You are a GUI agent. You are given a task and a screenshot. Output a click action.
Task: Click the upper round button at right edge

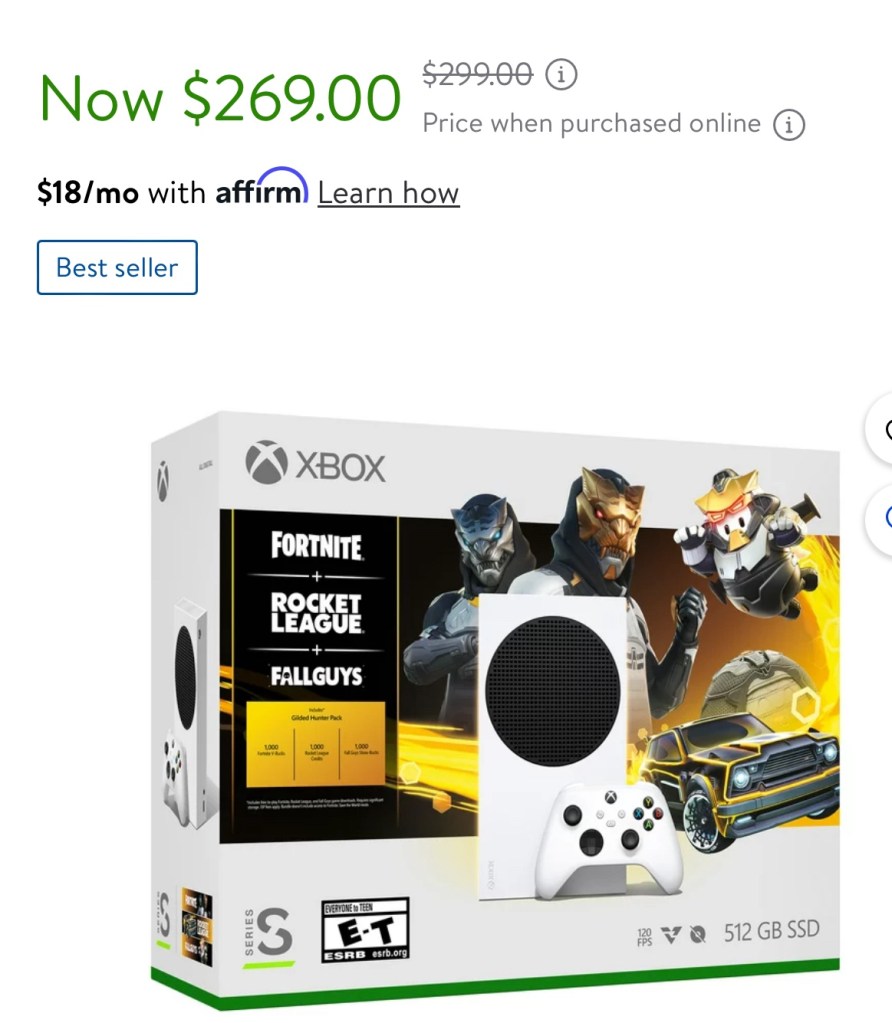[x=880, y=429]
